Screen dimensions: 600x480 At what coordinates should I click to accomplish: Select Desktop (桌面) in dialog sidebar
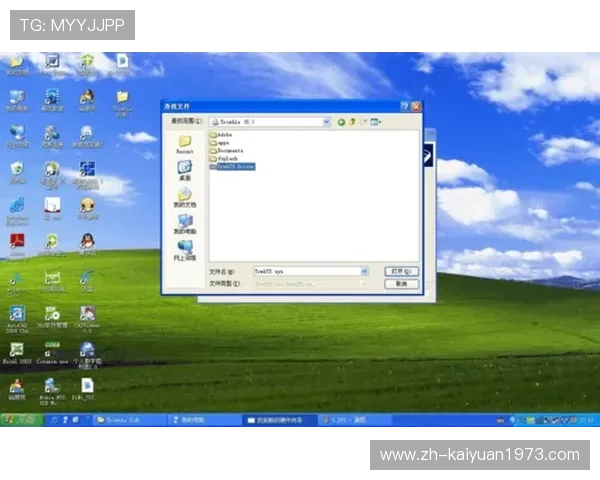[x=185, y=171]
